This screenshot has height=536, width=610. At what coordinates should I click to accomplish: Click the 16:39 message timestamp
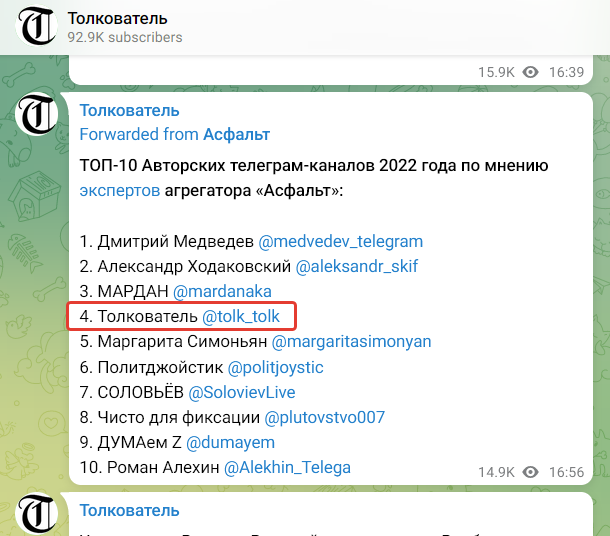[566, 72]
